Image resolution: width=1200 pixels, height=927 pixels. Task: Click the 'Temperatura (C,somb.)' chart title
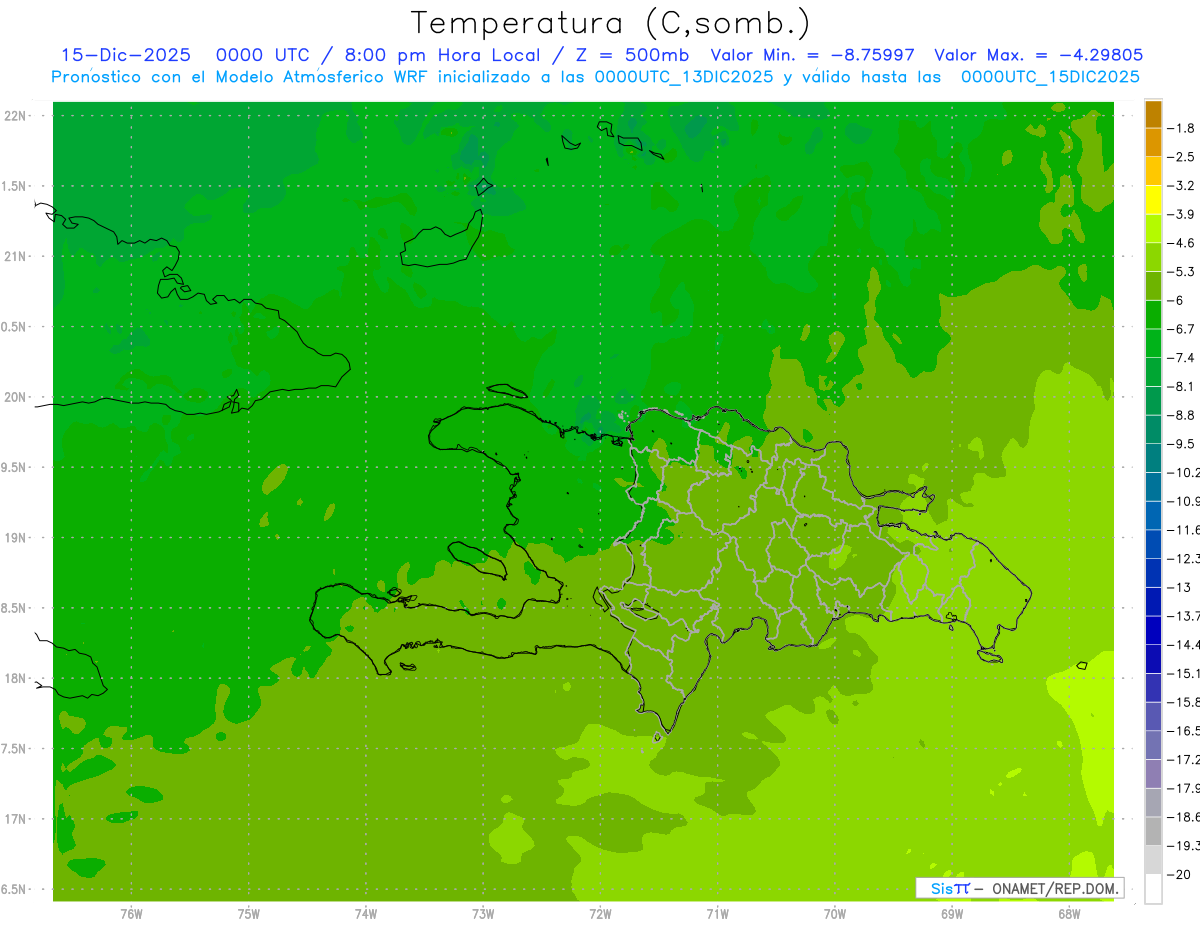coord(611,23)
